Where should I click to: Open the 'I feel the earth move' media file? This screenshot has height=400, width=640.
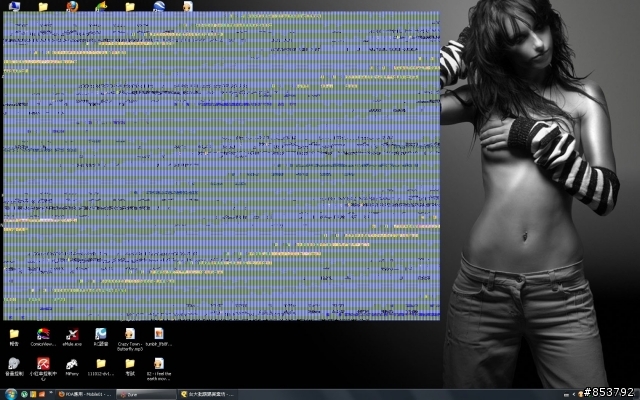point(159,369)
